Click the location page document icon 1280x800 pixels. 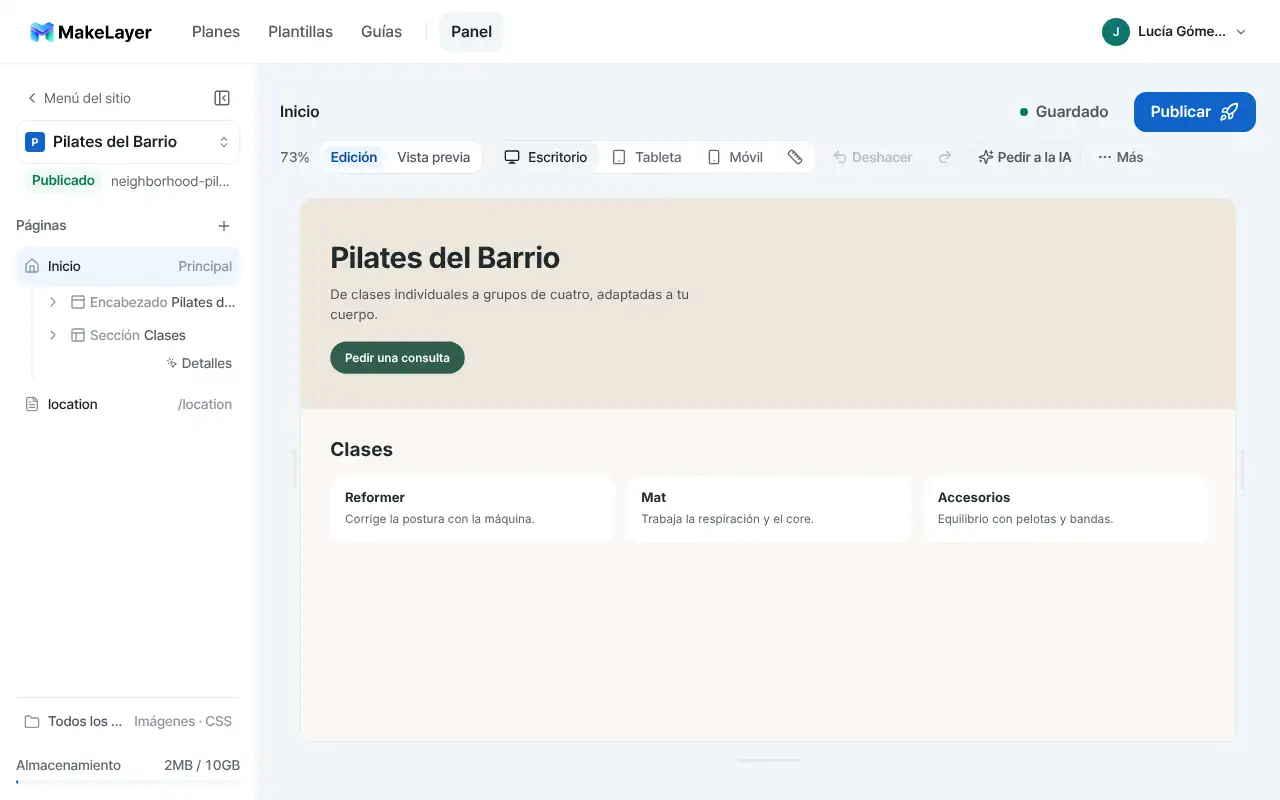(x=32, y=404)
